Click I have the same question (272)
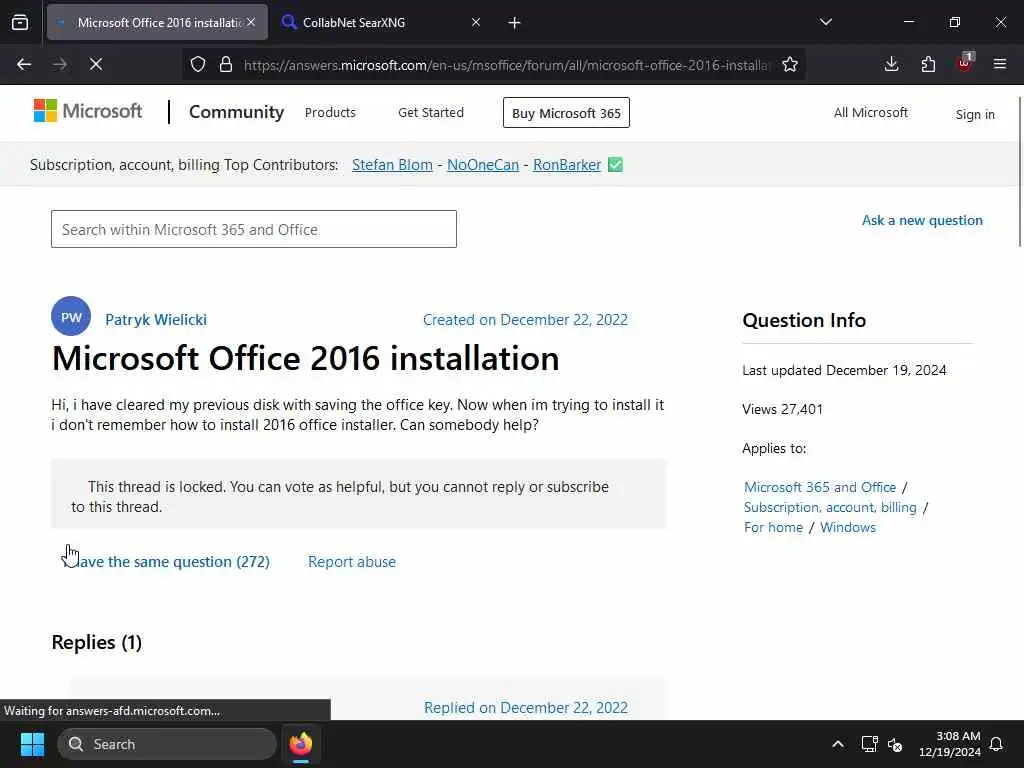 point(167,562)
